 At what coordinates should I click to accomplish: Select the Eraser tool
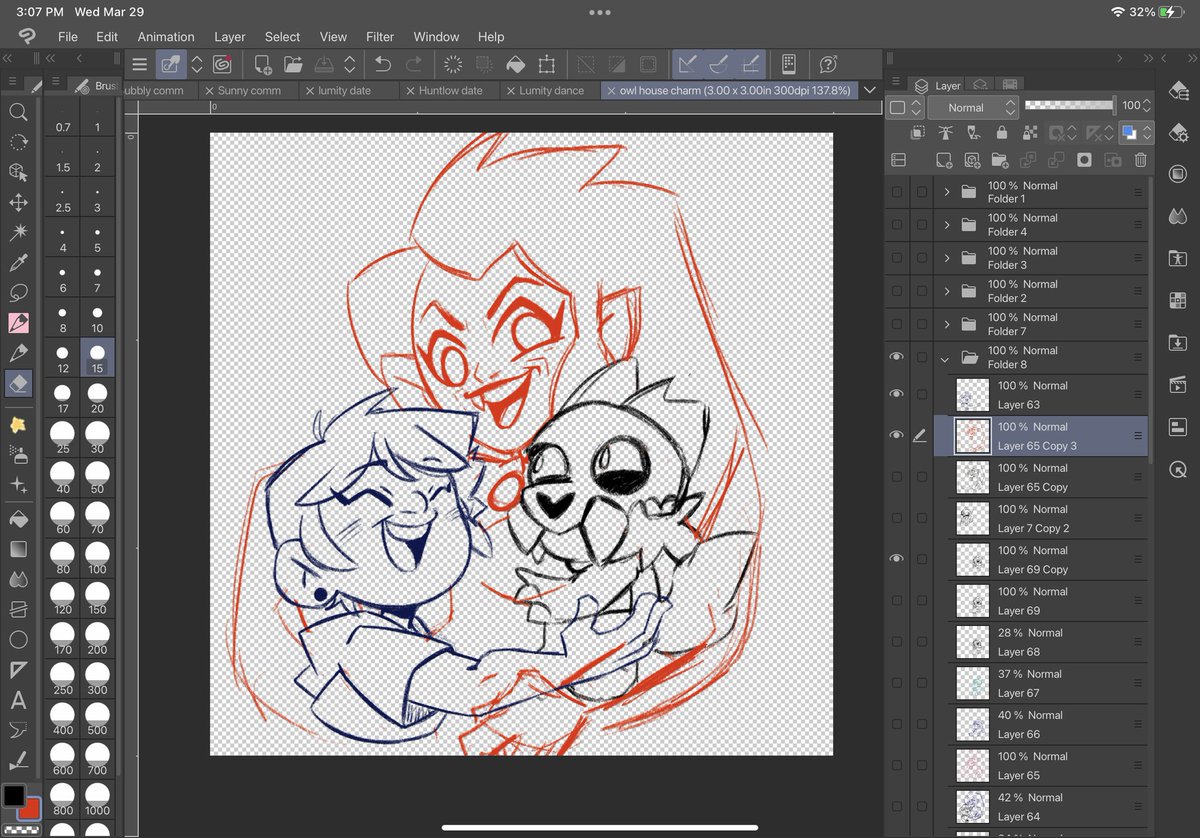pos(18,383)
